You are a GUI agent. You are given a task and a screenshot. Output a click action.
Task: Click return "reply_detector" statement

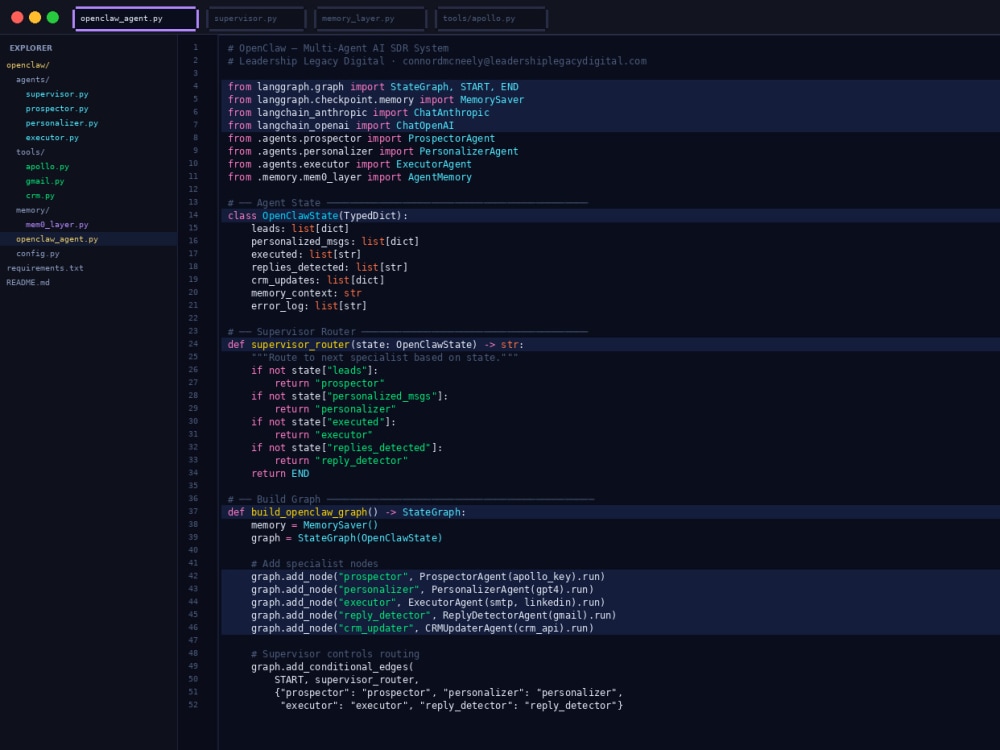(x=341, y=460)
